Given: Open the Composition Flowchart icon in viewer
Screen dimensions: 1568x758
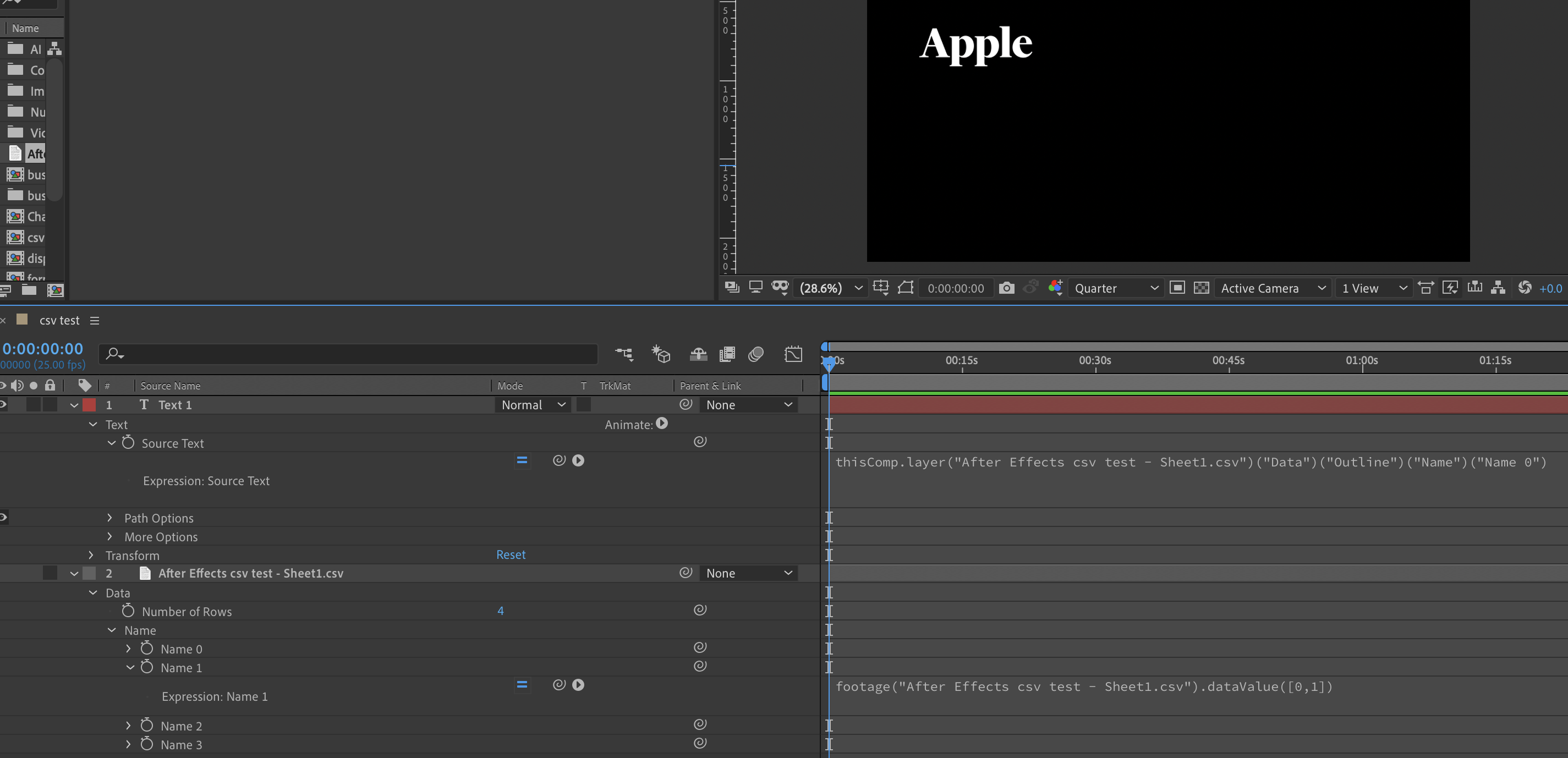Looking at the screenshot, I should click(1498, 287).
